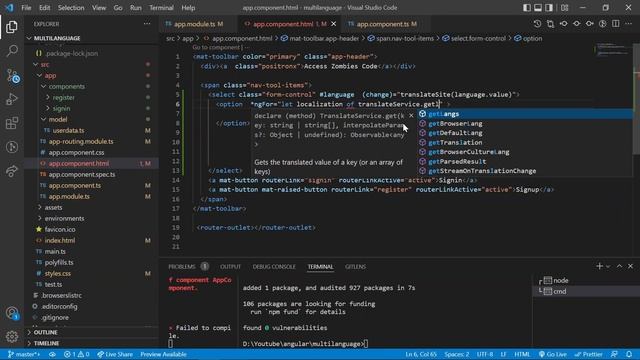Image resolution: width=640 pixels, height=360 pixels.
Task: Open Customize Layout icon
Action: 564,7
